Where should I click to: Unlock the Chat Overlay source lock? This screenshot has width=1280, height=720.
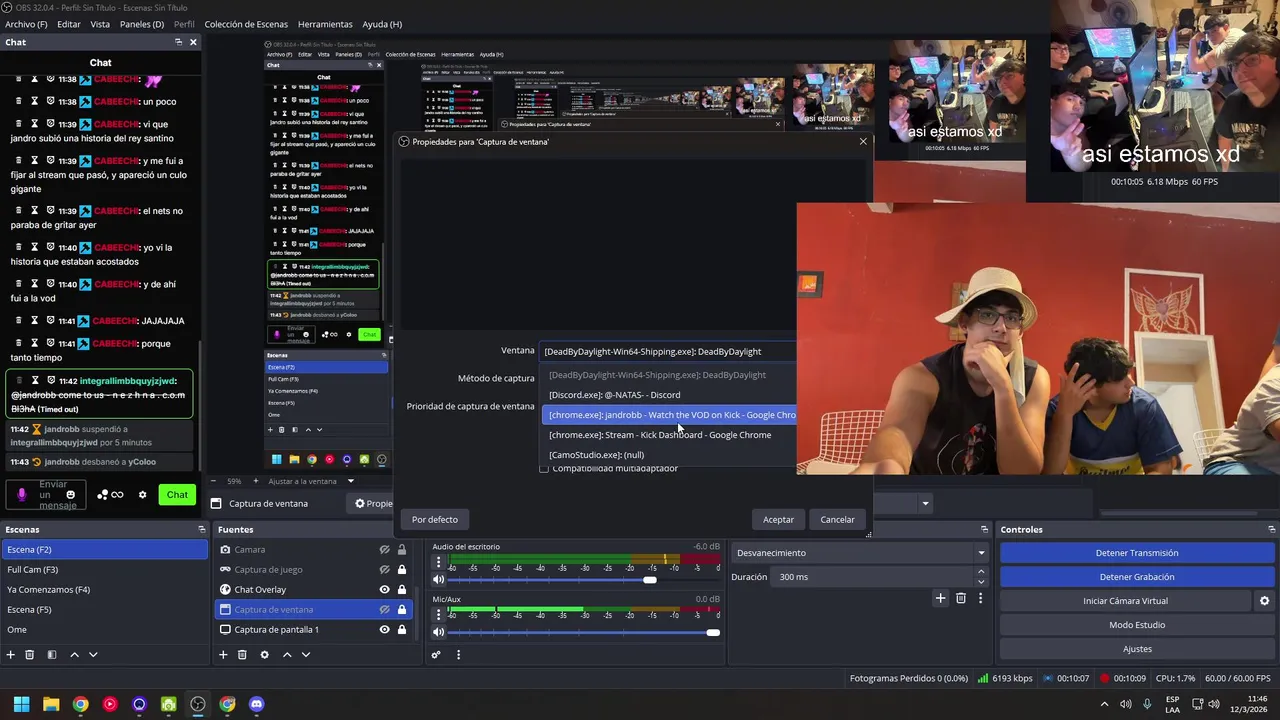[x=402, y=590]
